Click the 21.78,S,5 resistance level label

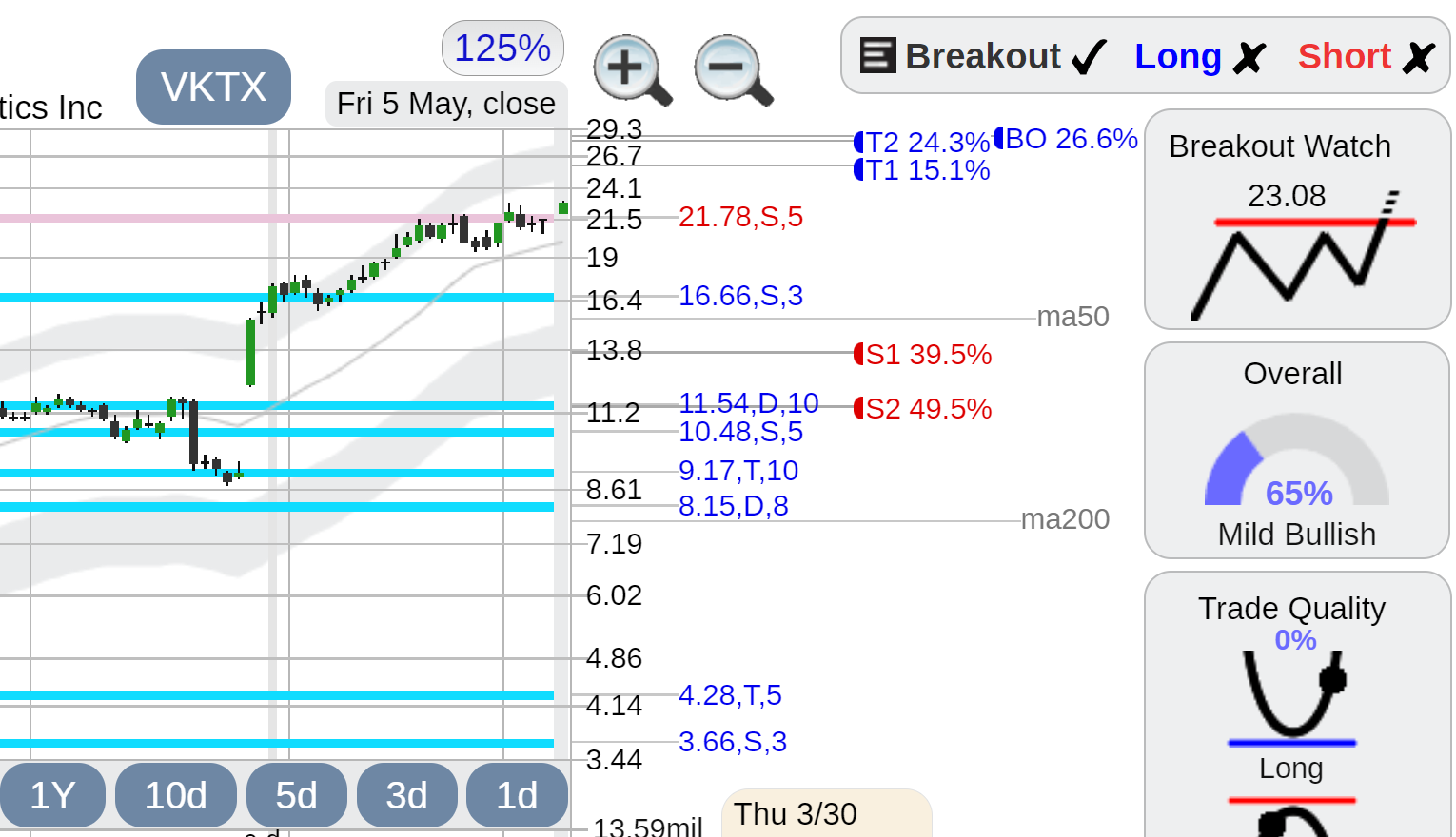(740, 217)
